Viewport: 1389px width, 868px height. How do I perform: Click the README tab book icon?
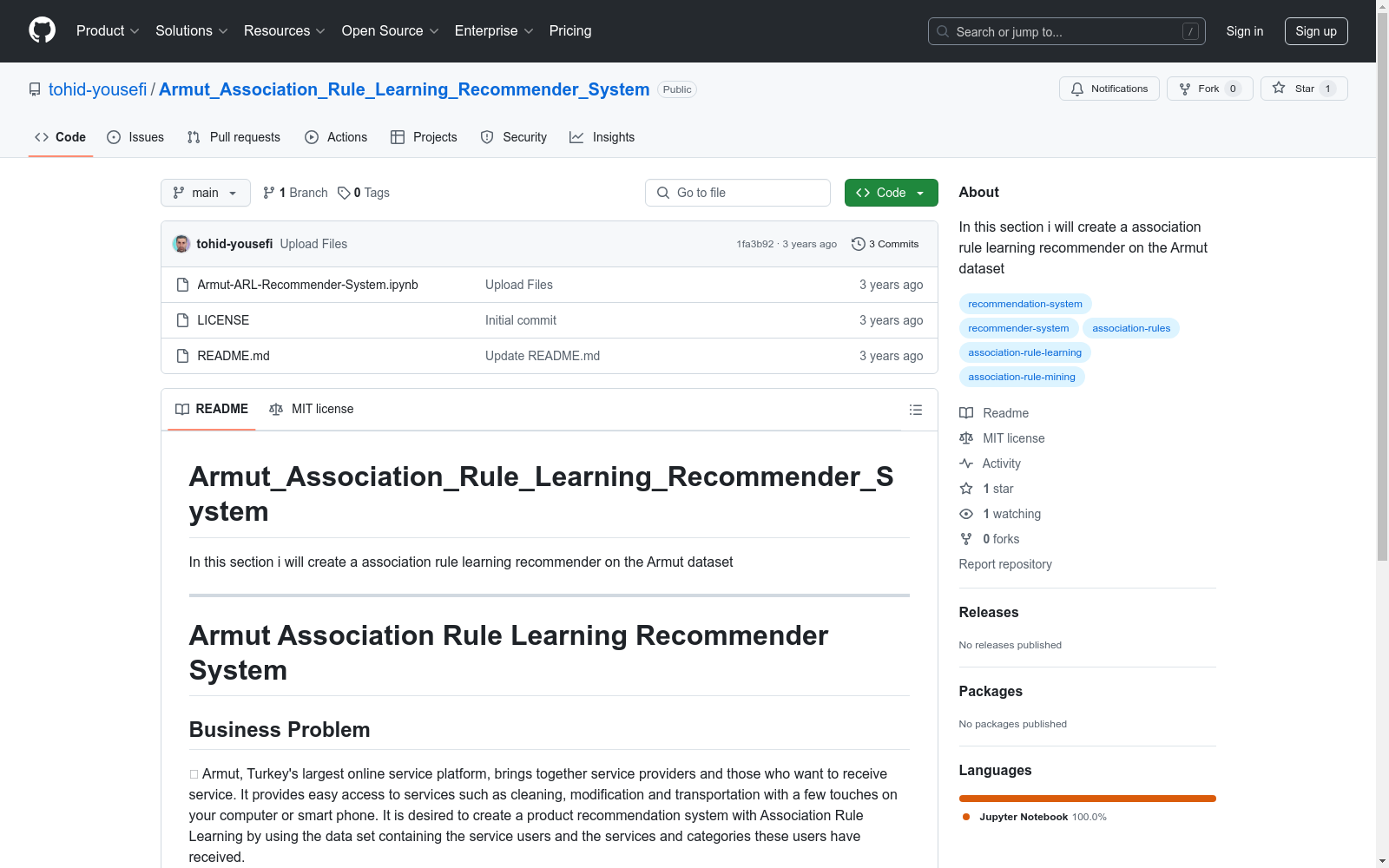pyautogui.click(x=182, y=409)
